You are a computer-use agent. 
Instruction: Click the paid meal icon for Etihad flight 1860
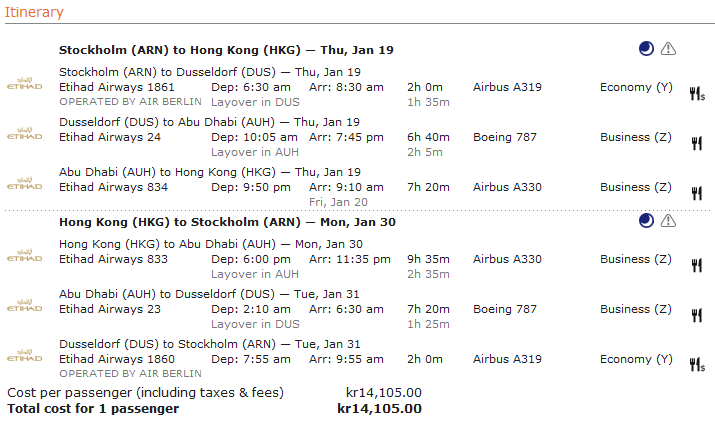click(x=697, y=366)
